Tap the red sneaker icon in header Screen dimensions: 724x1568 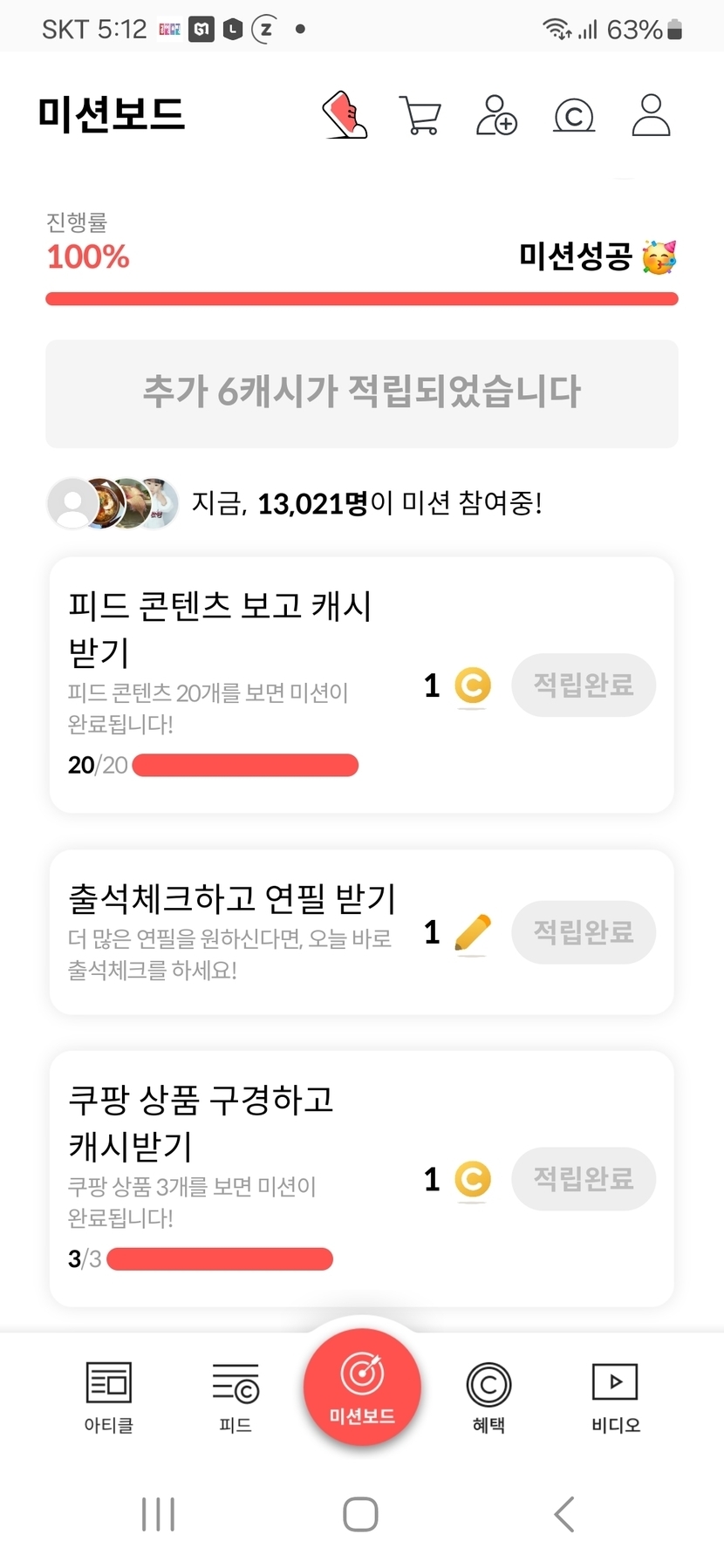345,116
